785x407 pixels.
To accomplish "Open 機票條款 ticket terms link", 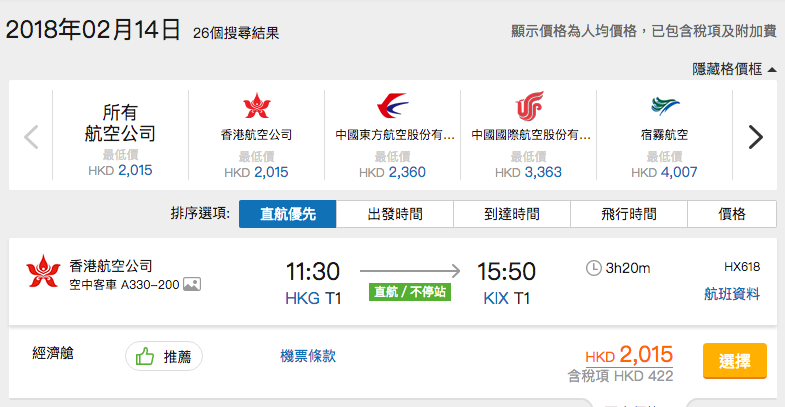I will (308, 356).
